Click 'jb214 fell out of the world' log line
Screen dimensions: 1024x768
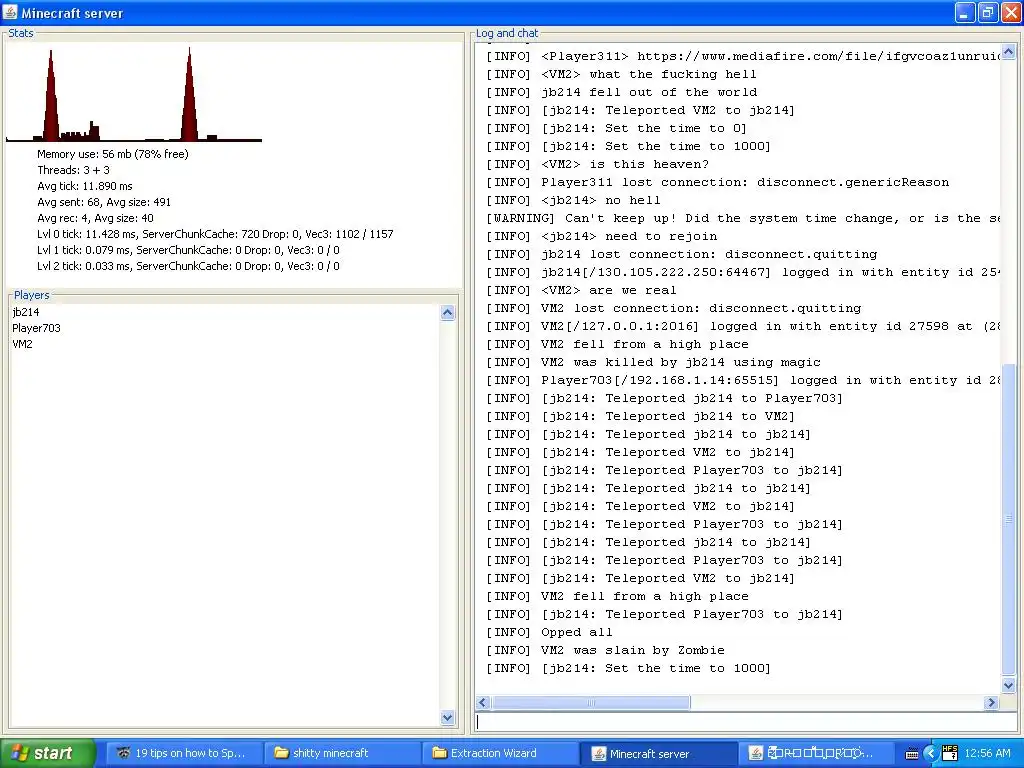[x=621, y=92]
